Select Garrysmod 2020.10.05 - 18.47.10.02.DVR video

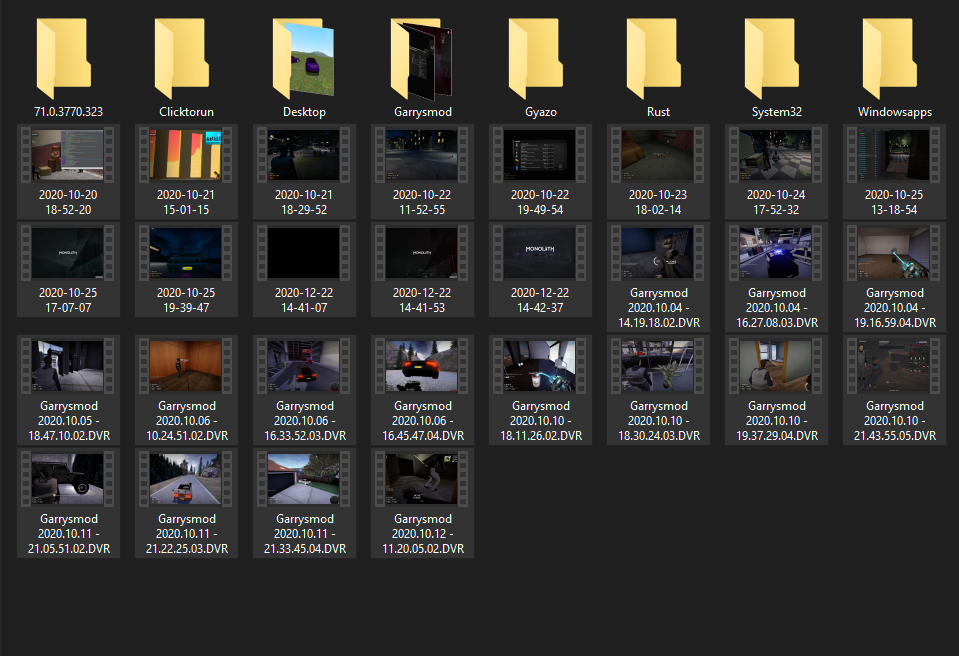point(68,390)
